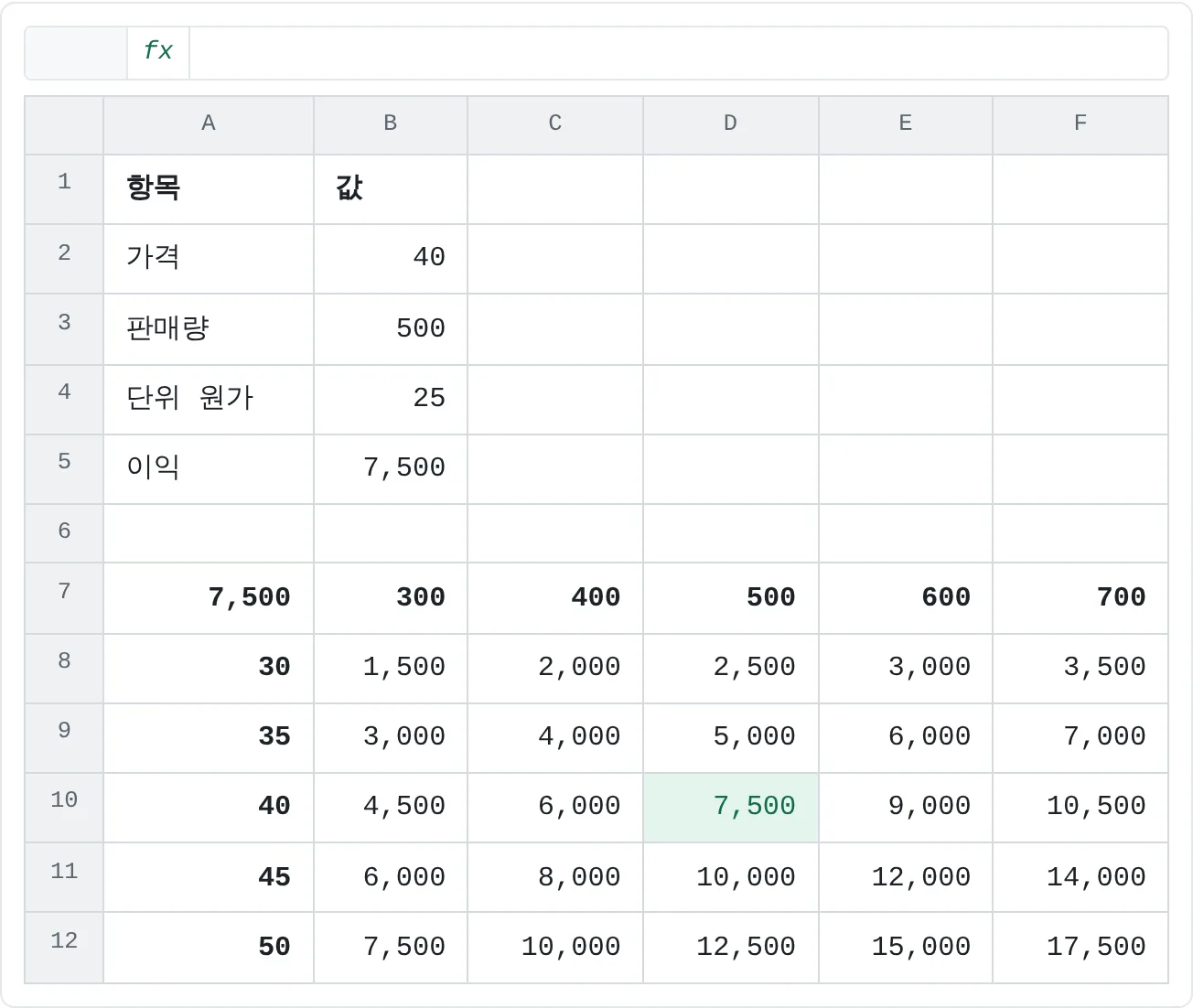Select row 6 header
The width and height of the screenshot is (1193, 1008).
pos(64,533)
